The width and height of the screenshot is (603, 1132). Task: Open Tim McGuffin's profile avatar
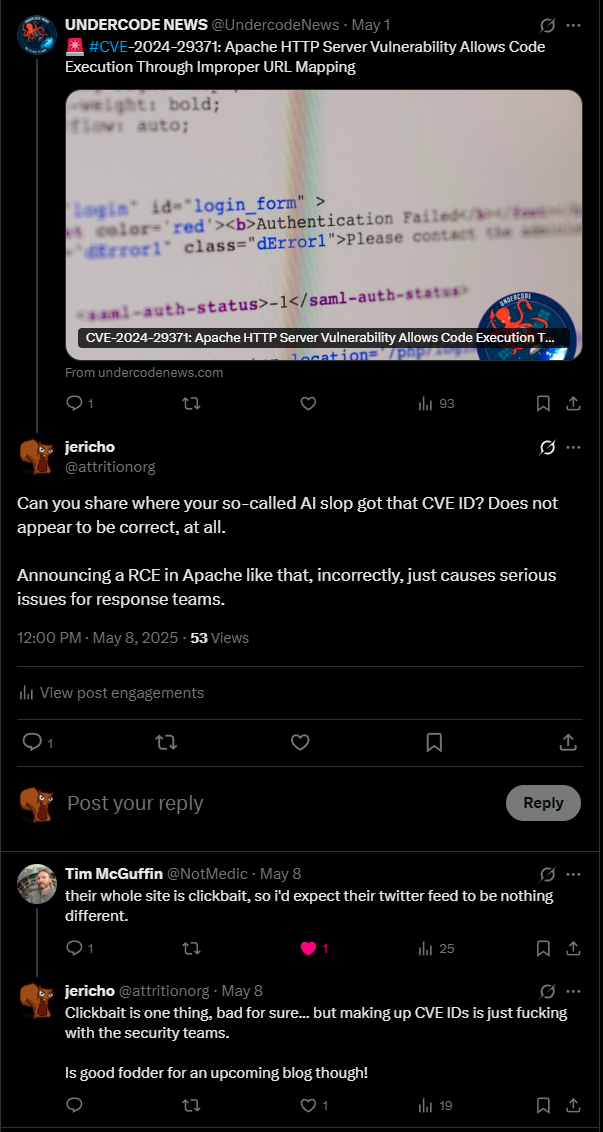pyautogui.click(x=37, y=883)
